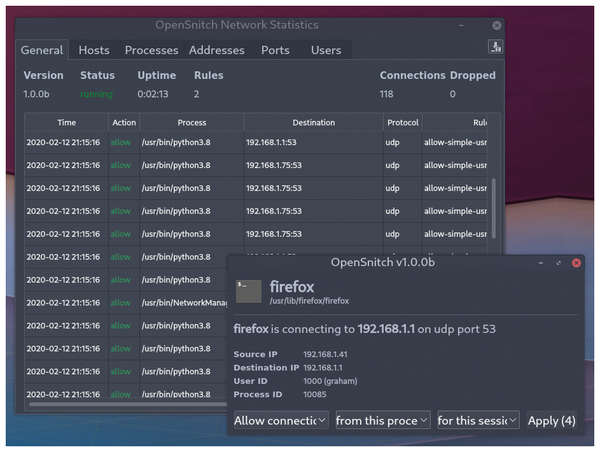
Task: Click the User ID value 1000 (graham)
Action: [330, 381]
